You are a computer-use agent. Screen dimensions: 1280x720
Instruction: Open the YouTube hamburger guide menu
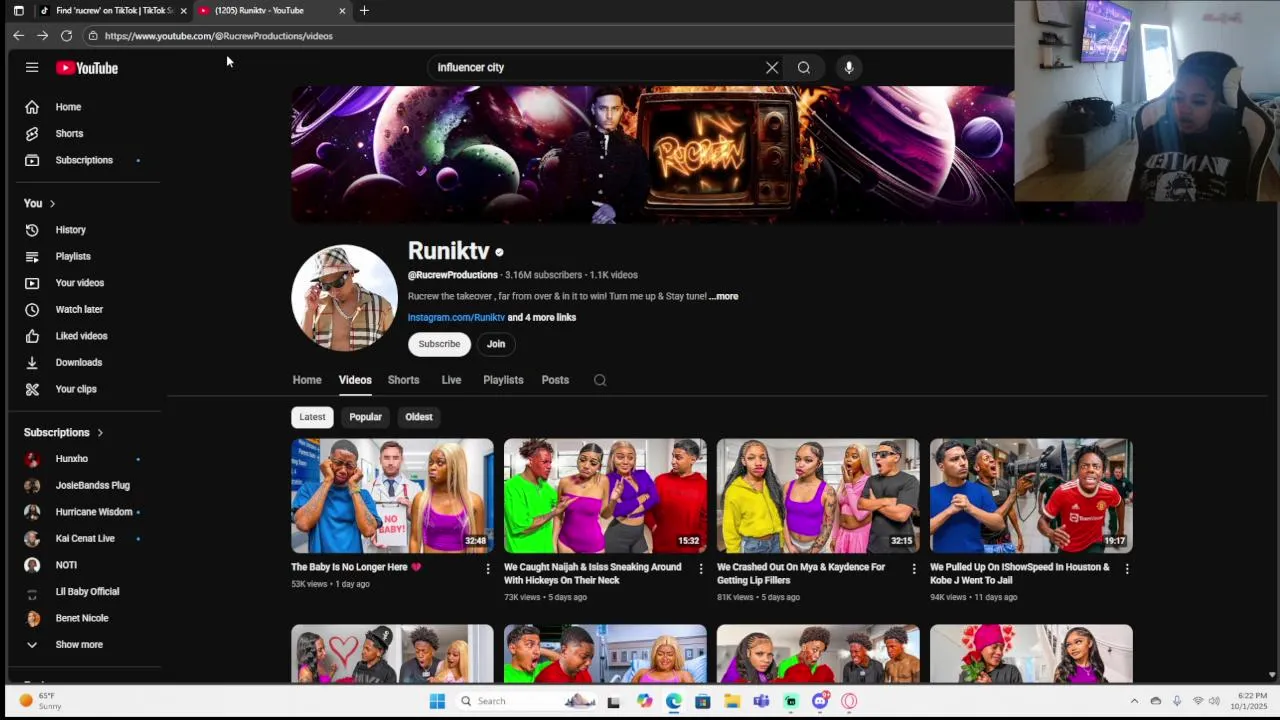32,68
